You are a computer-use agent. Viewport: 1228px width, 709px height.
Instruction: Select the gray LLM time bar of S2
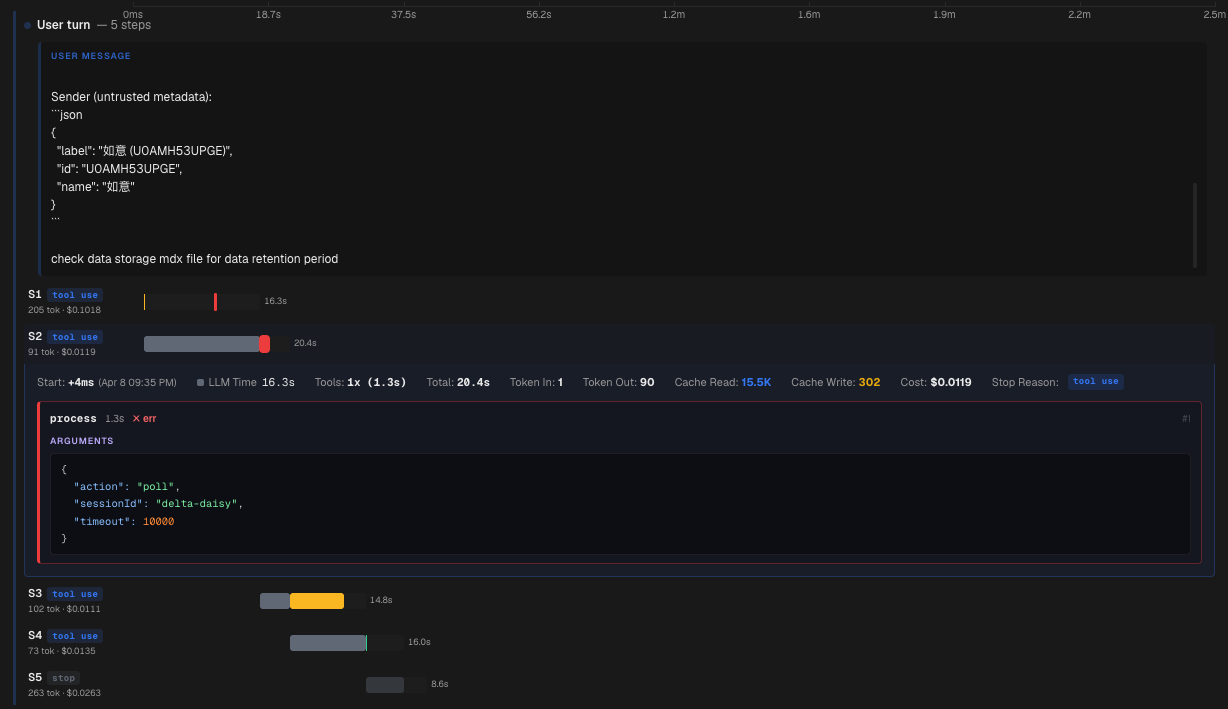201,344
